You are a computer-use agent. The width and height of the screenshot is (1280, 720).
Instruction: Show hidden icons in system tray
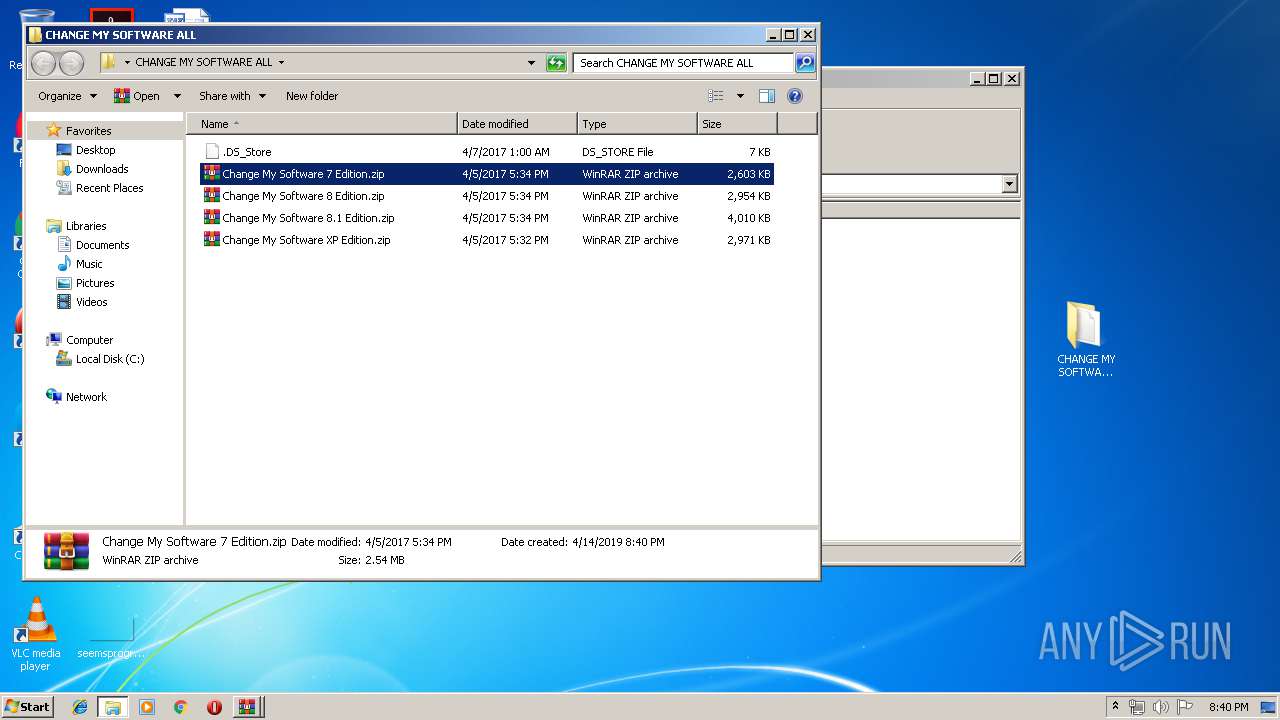[1115, 707]
